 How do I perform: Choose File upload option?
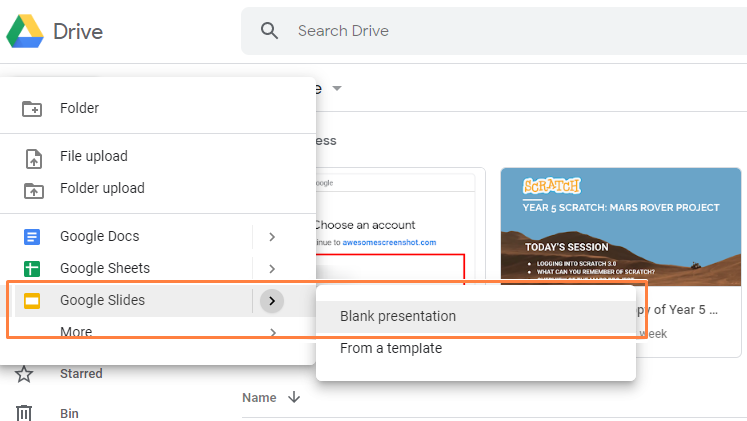[94, 156]
